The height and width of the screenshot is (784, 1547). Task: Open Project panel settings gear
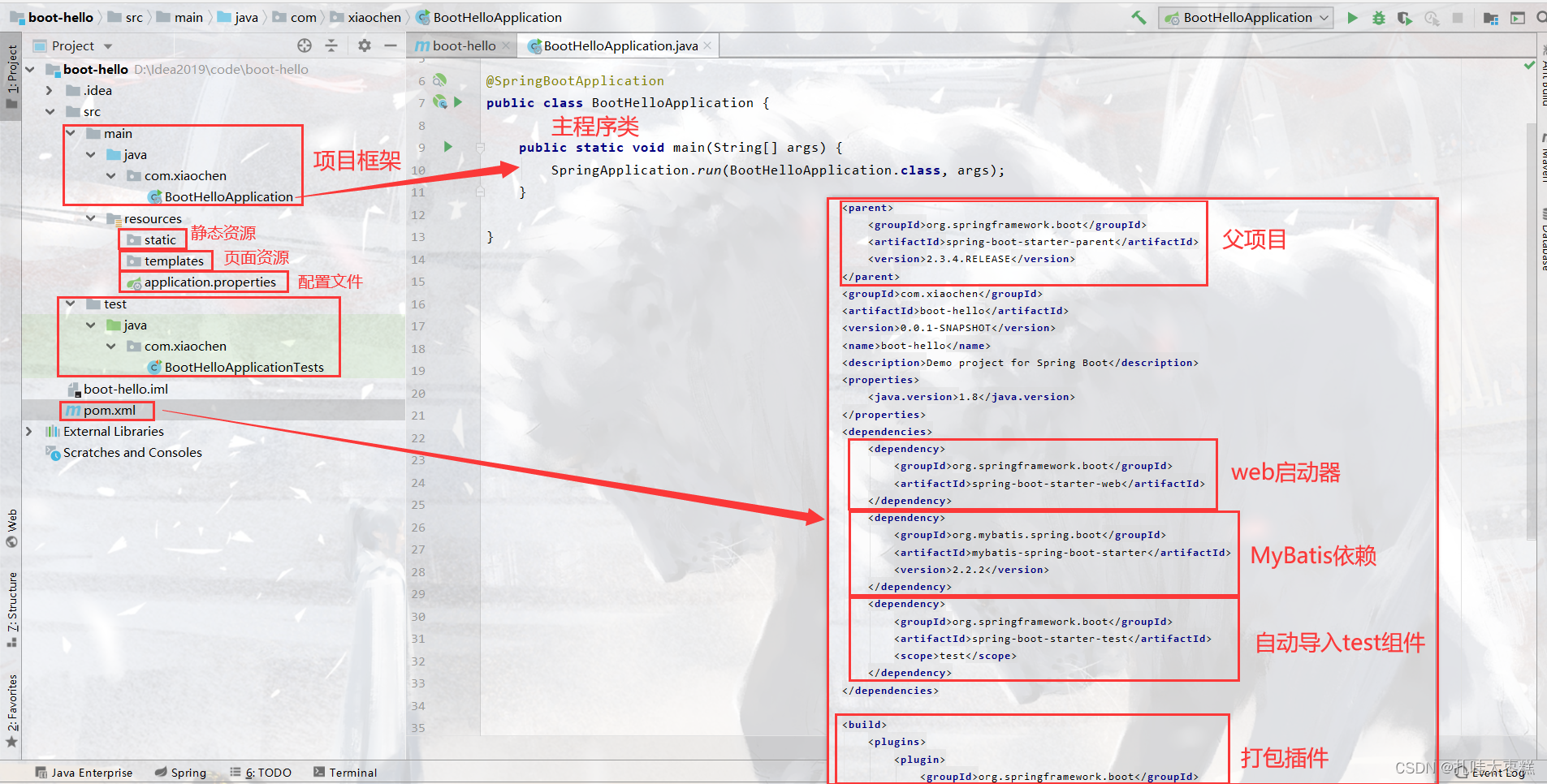(365, 45)
